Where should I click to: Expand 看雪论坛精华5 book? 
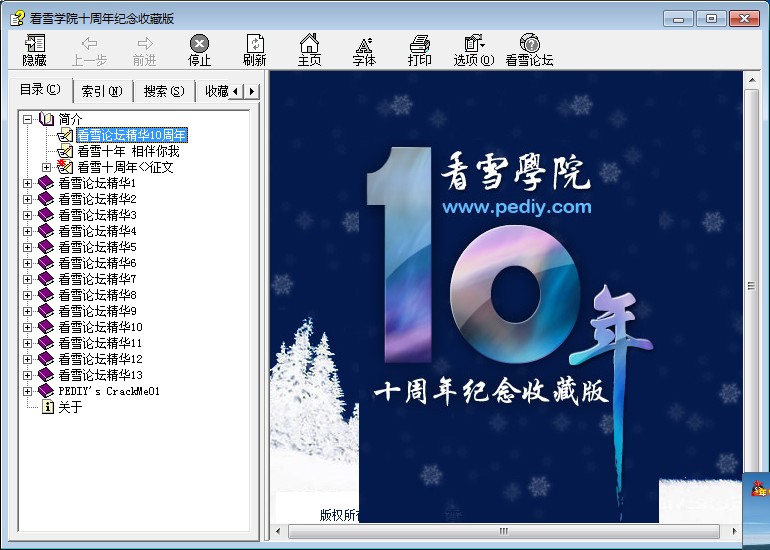[28, 247]
